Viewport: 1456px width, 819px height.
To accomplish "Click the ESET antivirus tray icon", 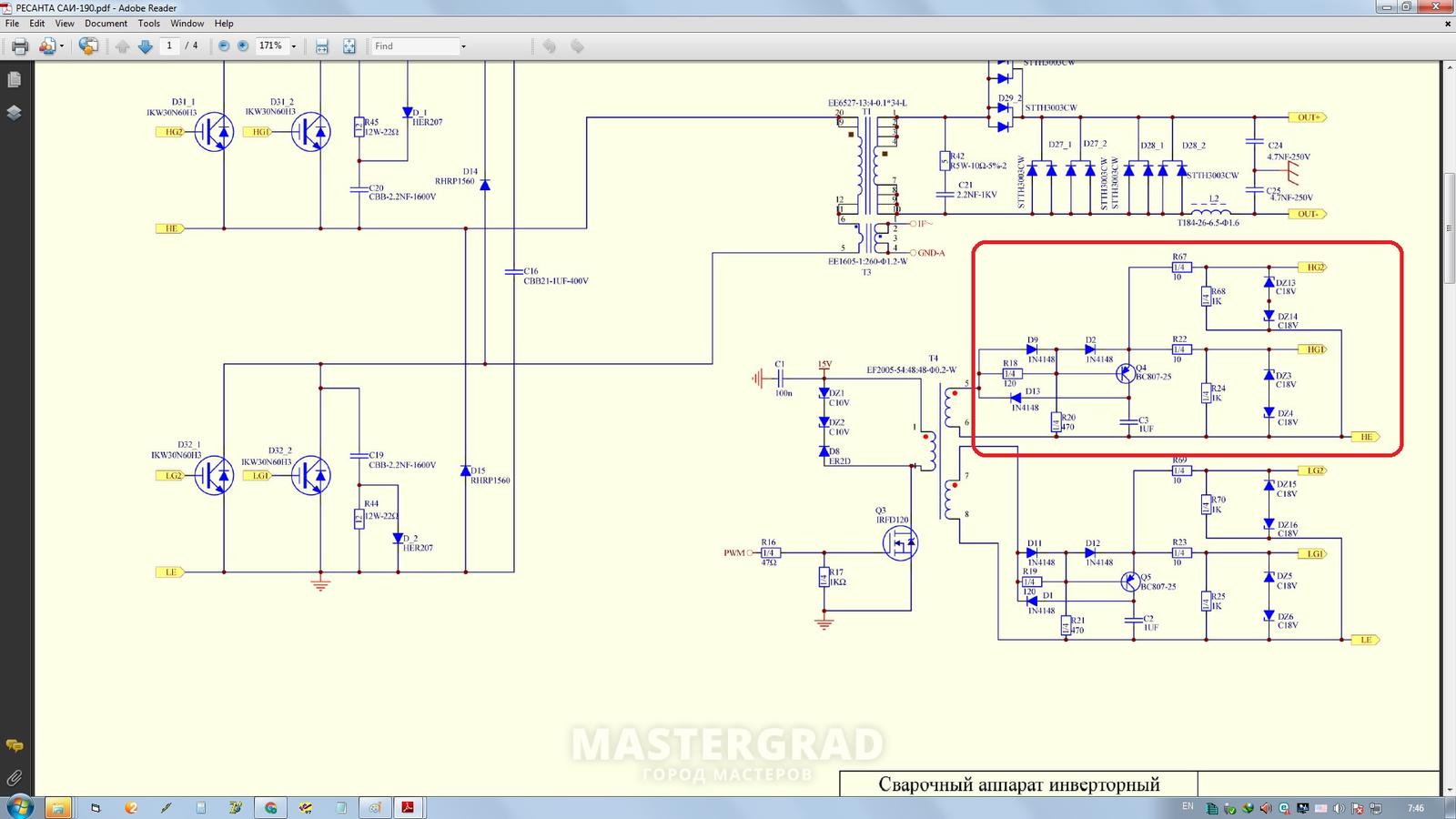I will (1284, 808).
